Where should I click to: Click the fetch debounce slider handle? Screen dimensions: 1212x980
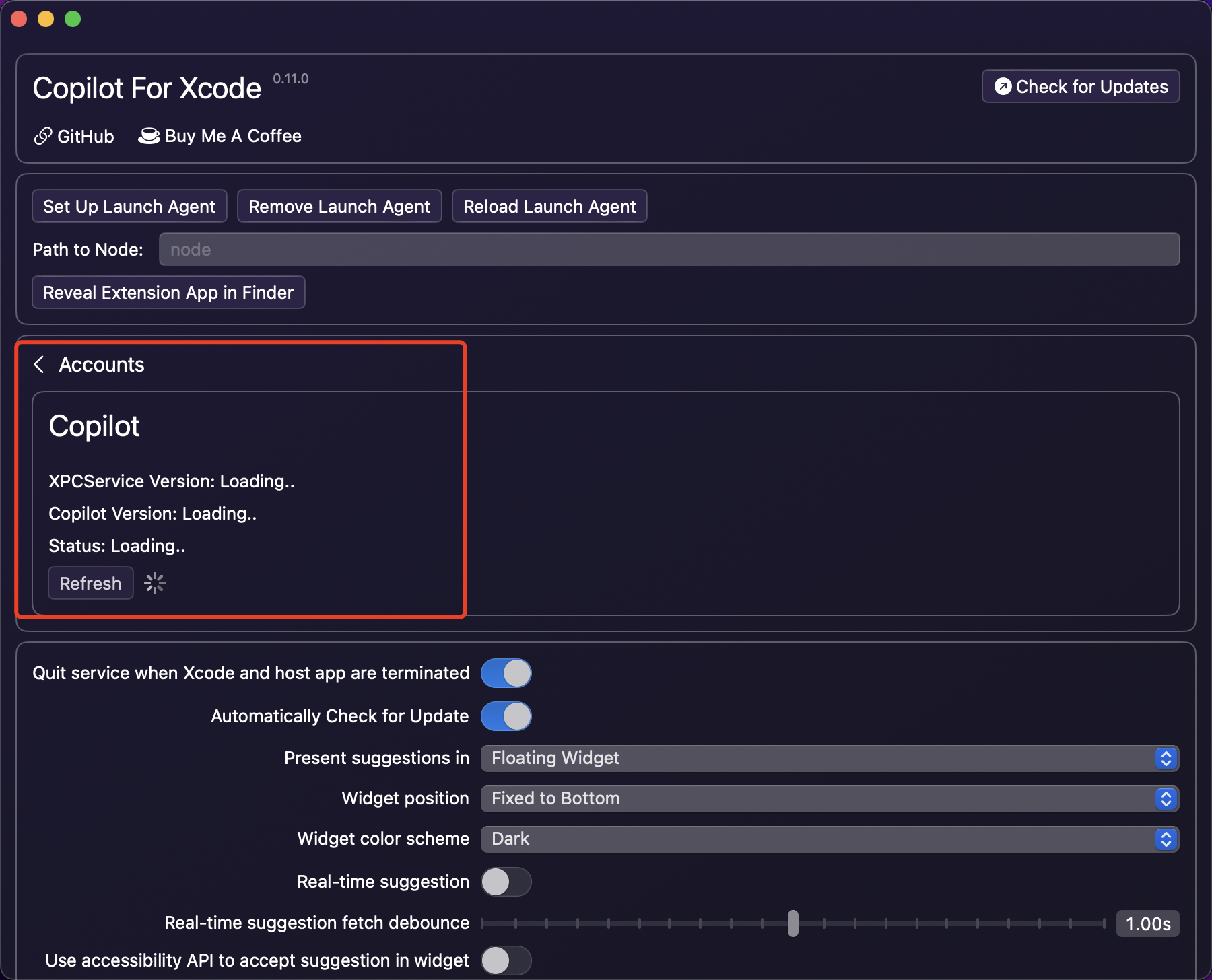[793, 923]
